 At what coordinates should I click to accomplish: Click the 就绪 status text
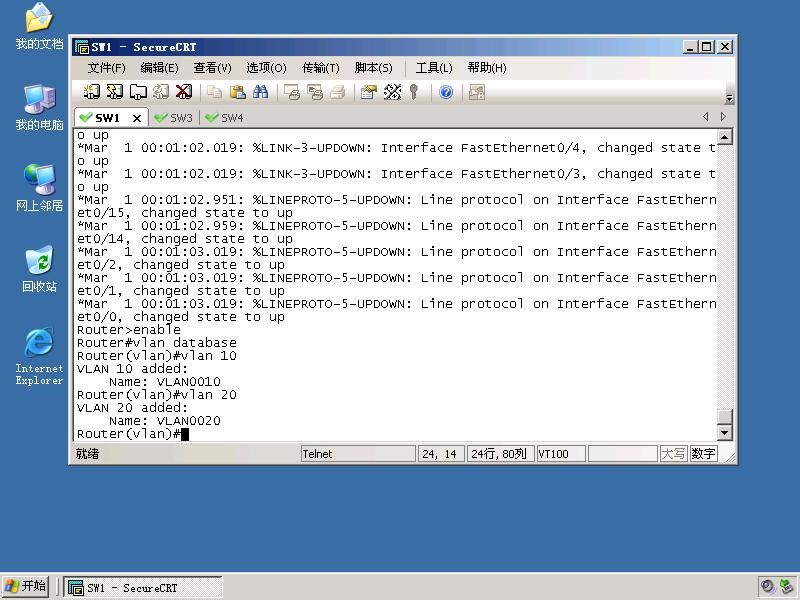[x=87, y=454]
